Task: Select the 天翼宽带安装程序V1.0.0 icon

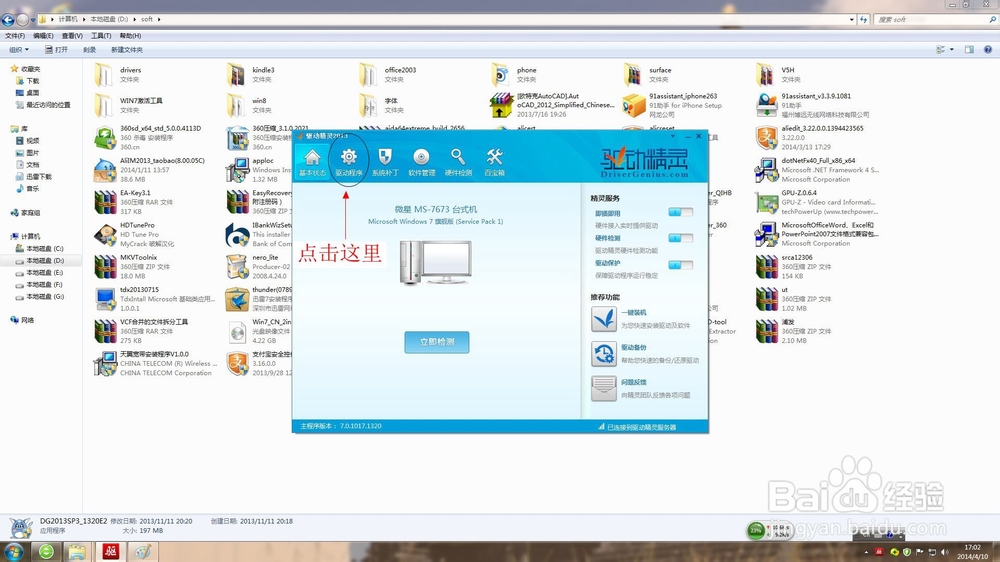Action: tap(105, 364)
